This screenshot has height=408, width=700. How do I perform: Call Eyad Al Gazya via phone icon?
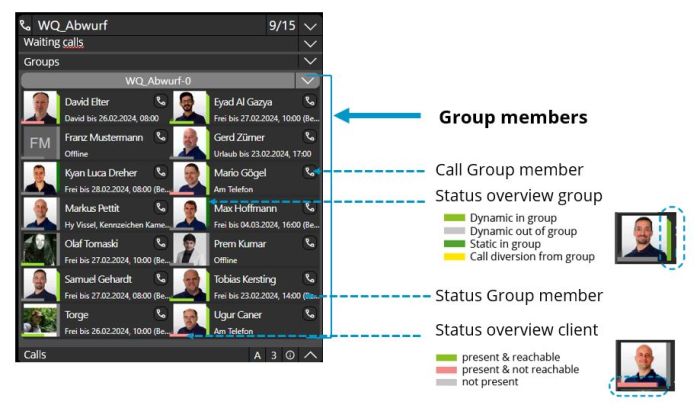[x=310, y=101]
